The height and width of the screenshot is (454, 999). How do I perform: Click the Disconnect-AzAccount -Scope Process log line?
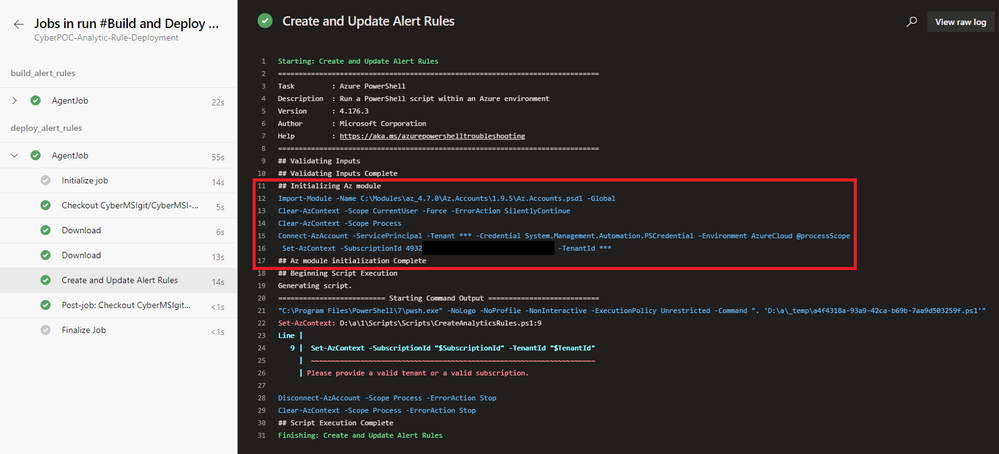(387, 398)
